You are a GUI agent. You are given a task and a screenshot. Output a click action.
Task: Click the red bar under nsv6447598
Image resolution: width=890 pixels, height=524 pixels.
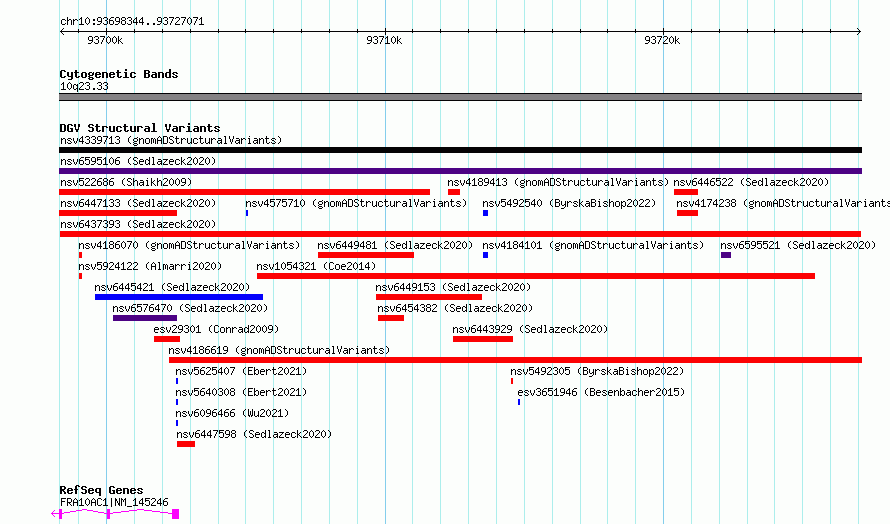(186, 444)
